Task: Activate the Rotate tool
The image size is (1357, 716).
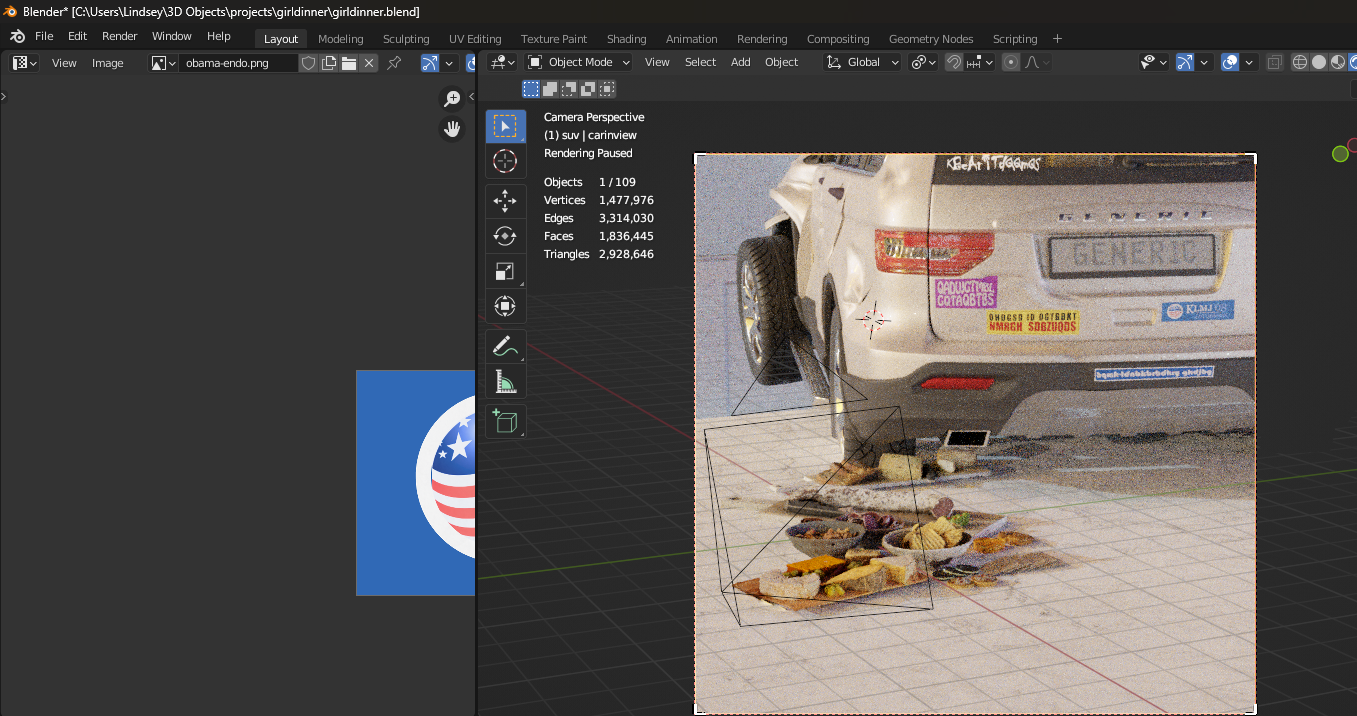Action: pos(505,236)
